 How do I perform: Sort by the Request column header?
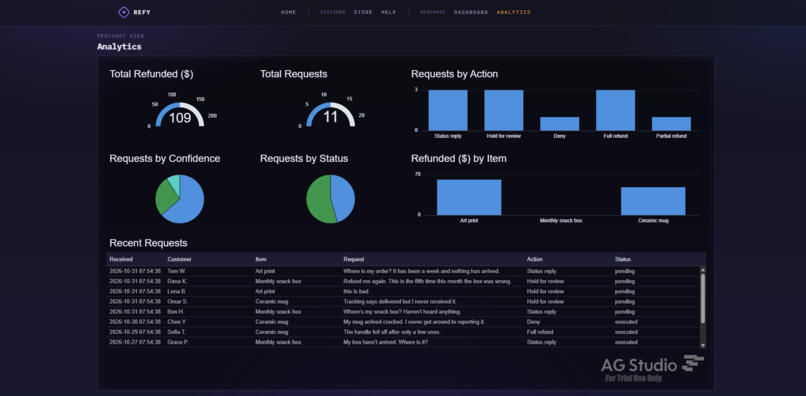click(x=354, y=259)
